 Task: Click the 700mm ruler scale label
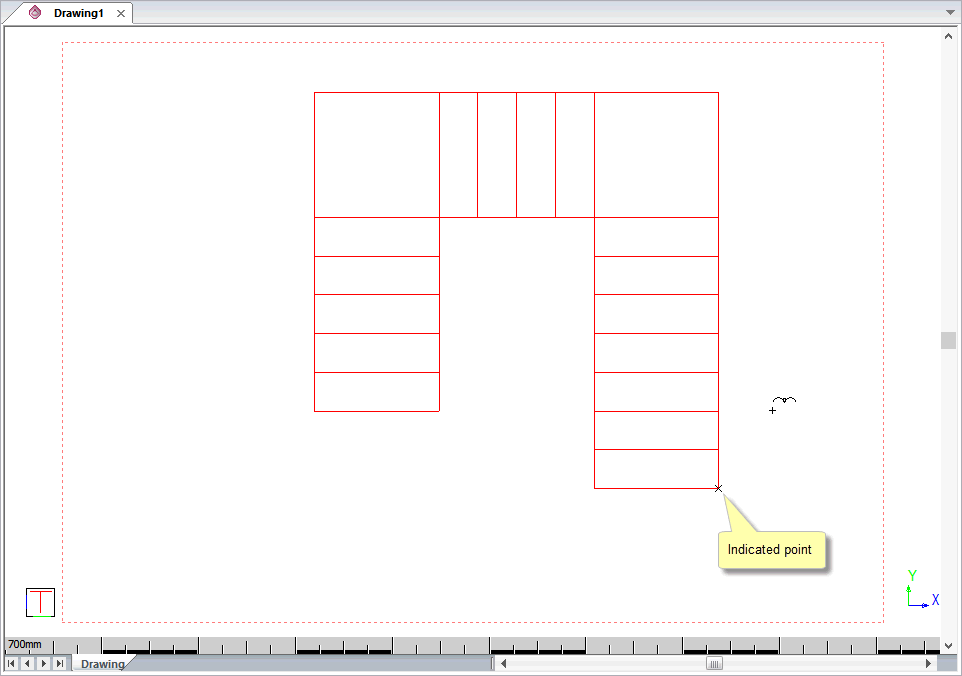click(x=25, y=645)
